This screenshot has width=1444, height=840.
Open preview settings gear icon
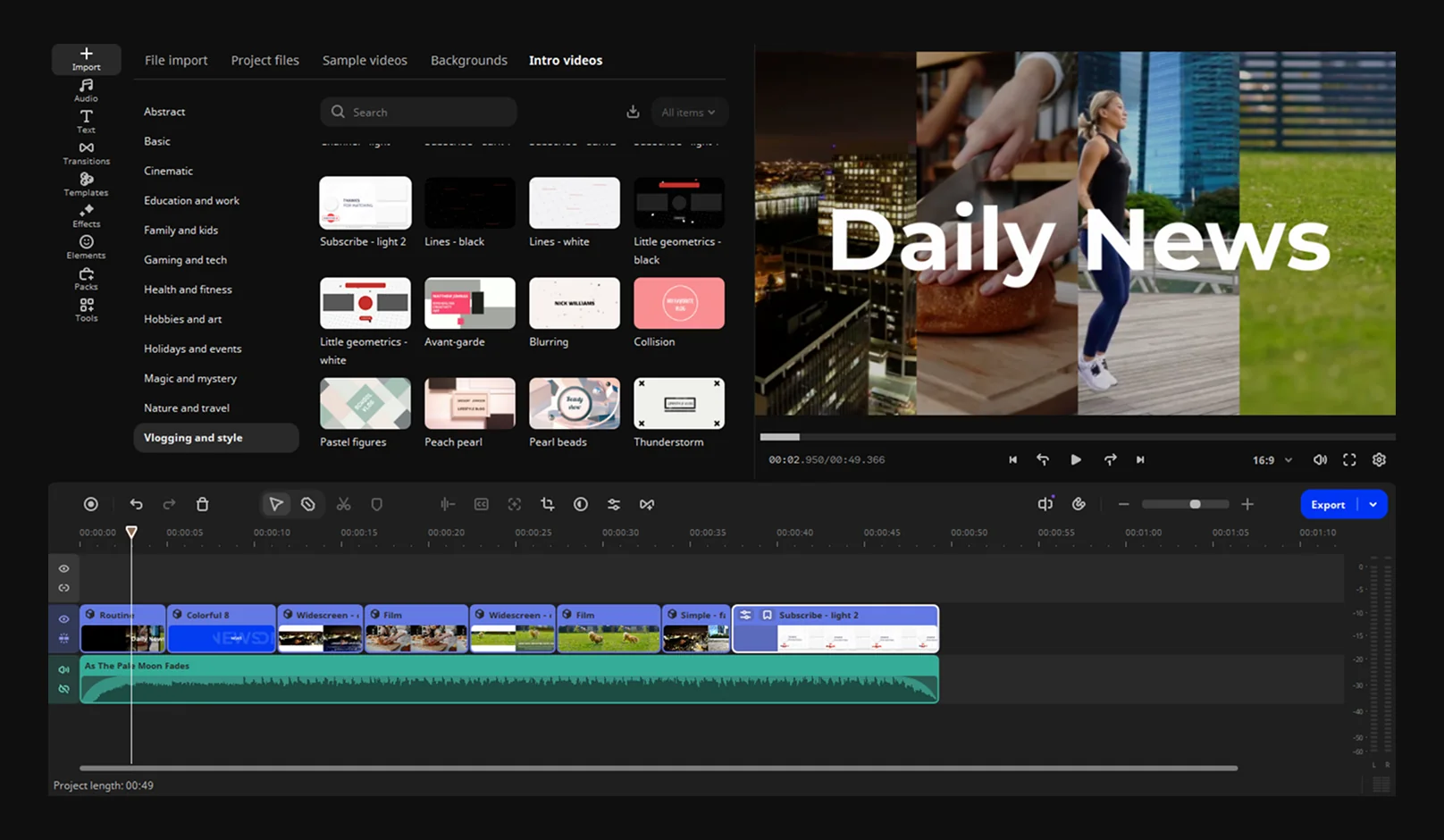1379,459
